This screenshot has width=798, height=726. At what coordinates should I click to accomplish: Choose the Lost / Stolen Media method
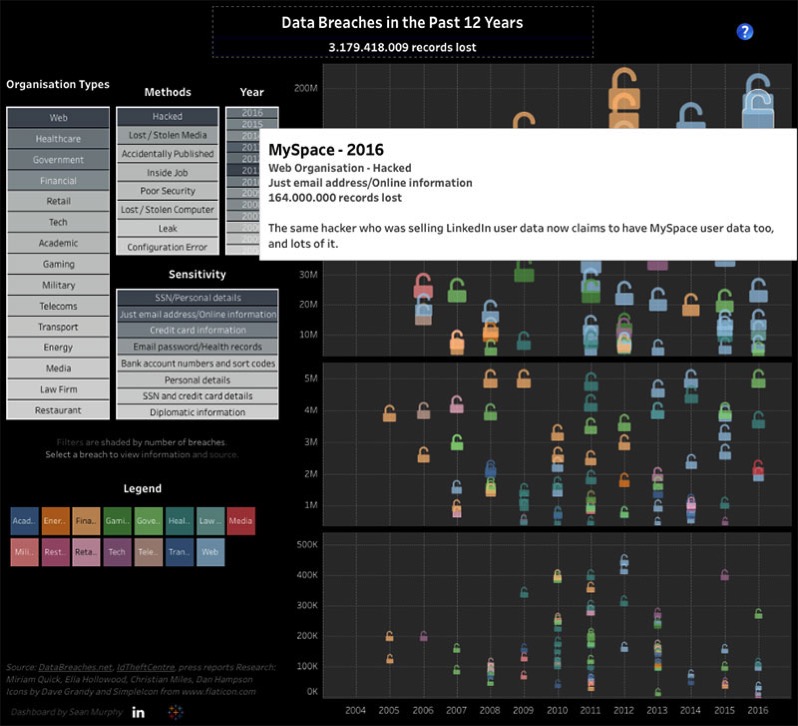[167, 135]
